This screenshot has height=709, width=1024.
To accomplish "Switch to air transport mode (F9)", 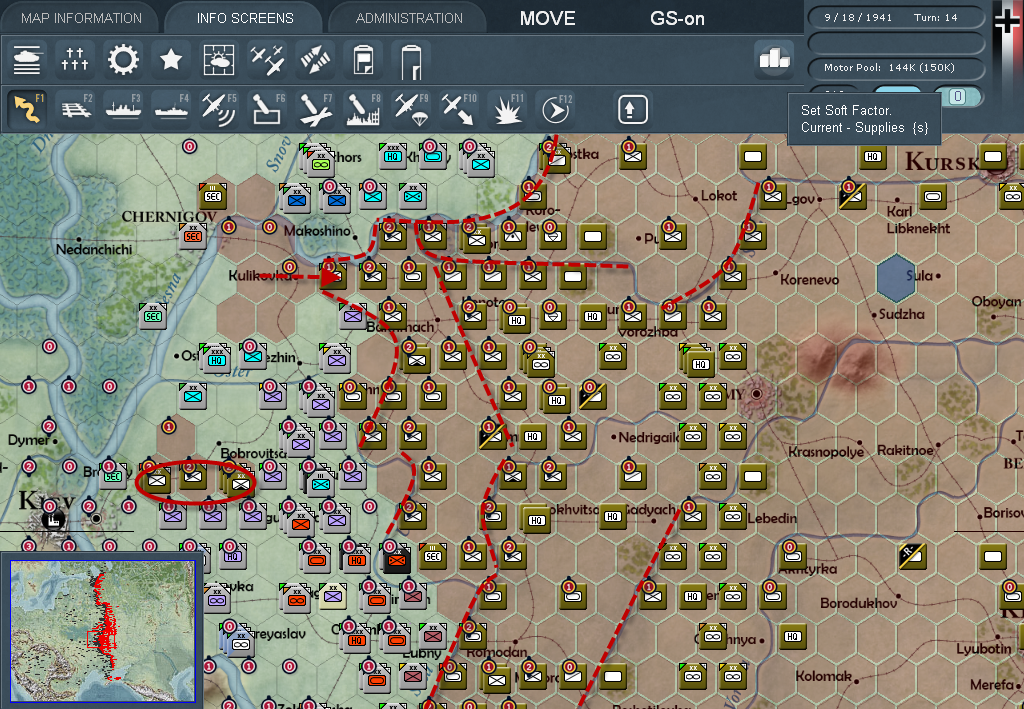I will tap(411, 108).
